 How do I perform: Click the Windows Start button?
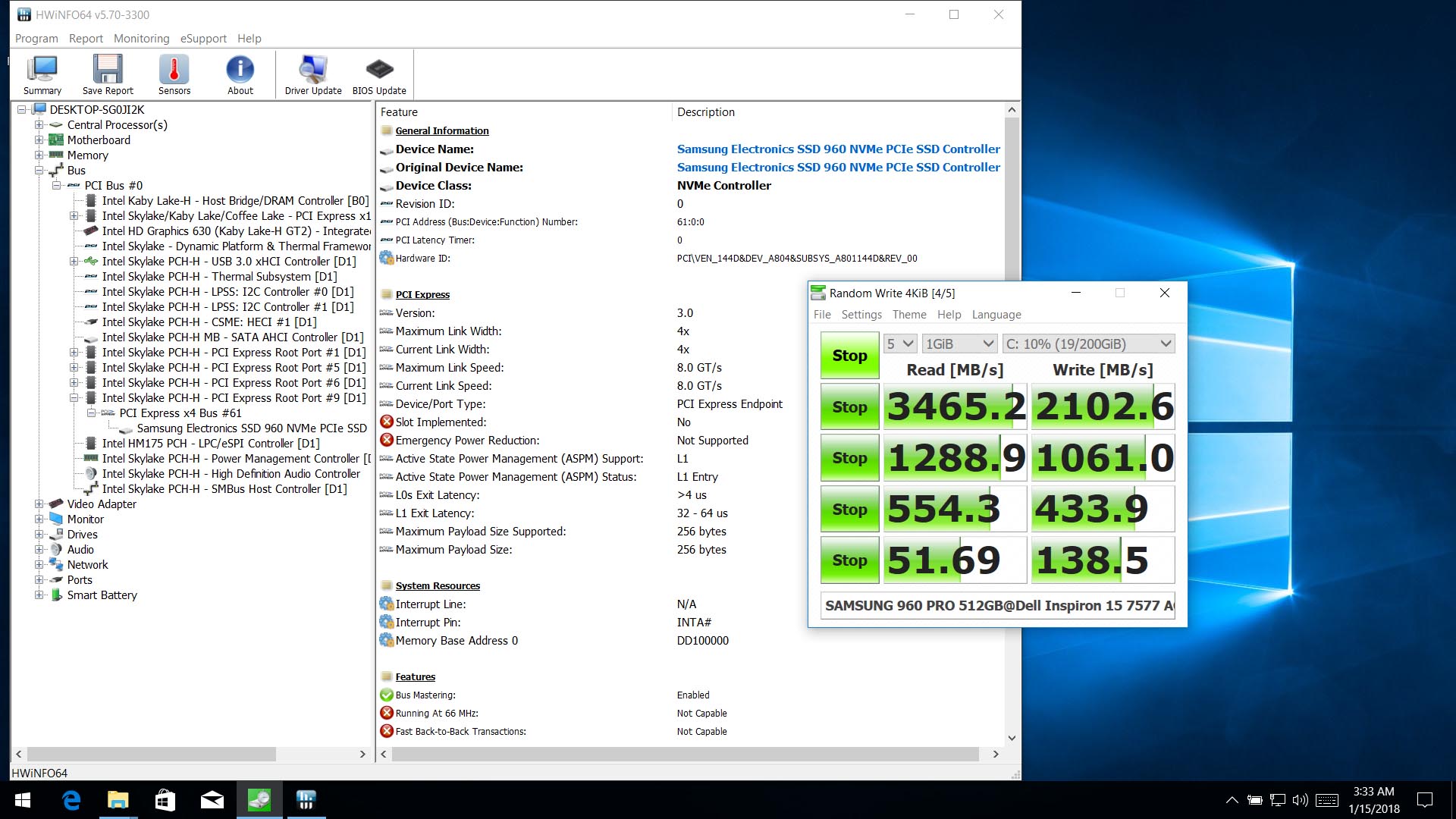(23, 800)
